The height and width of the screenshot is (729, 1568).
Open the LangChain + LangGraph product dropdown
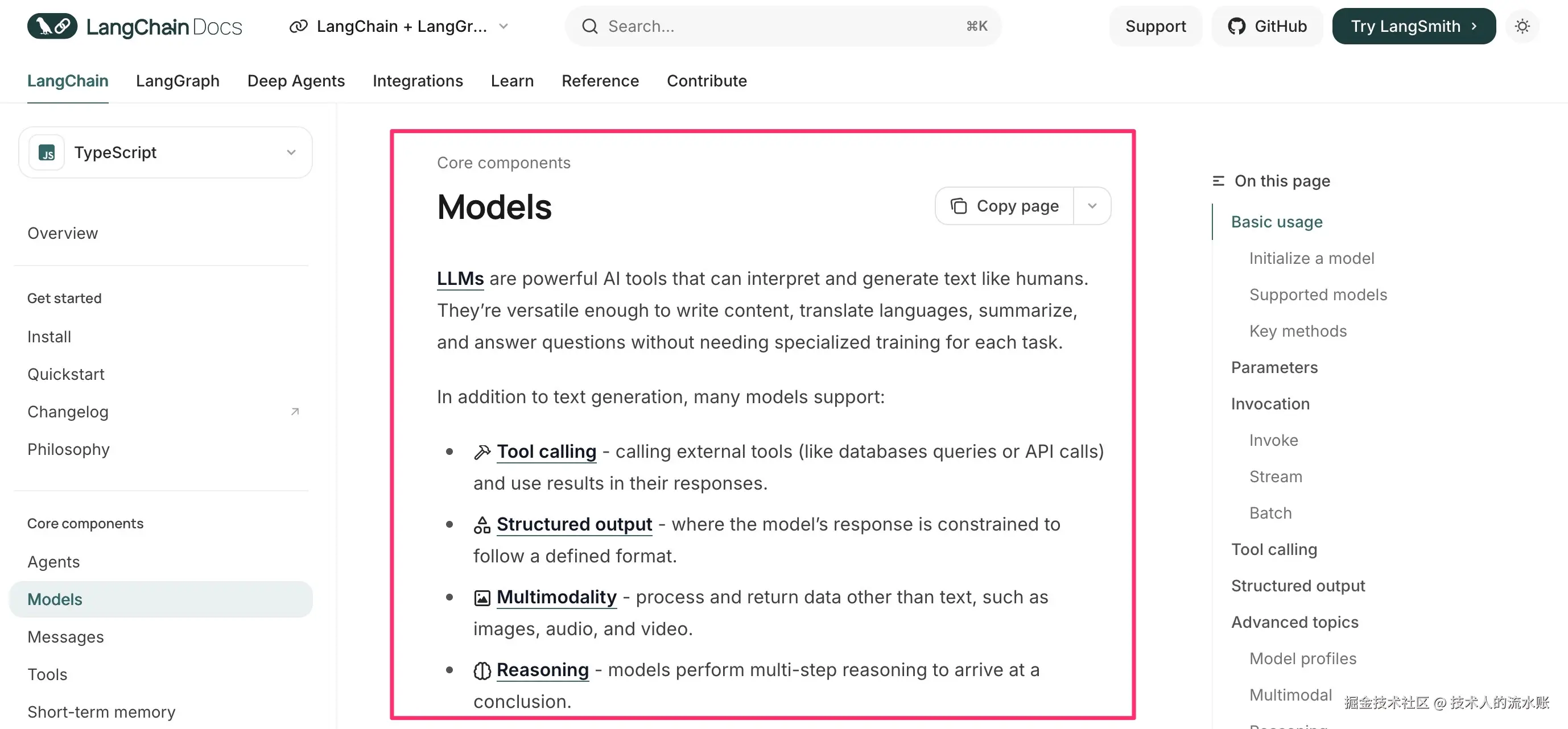[504, 26]
